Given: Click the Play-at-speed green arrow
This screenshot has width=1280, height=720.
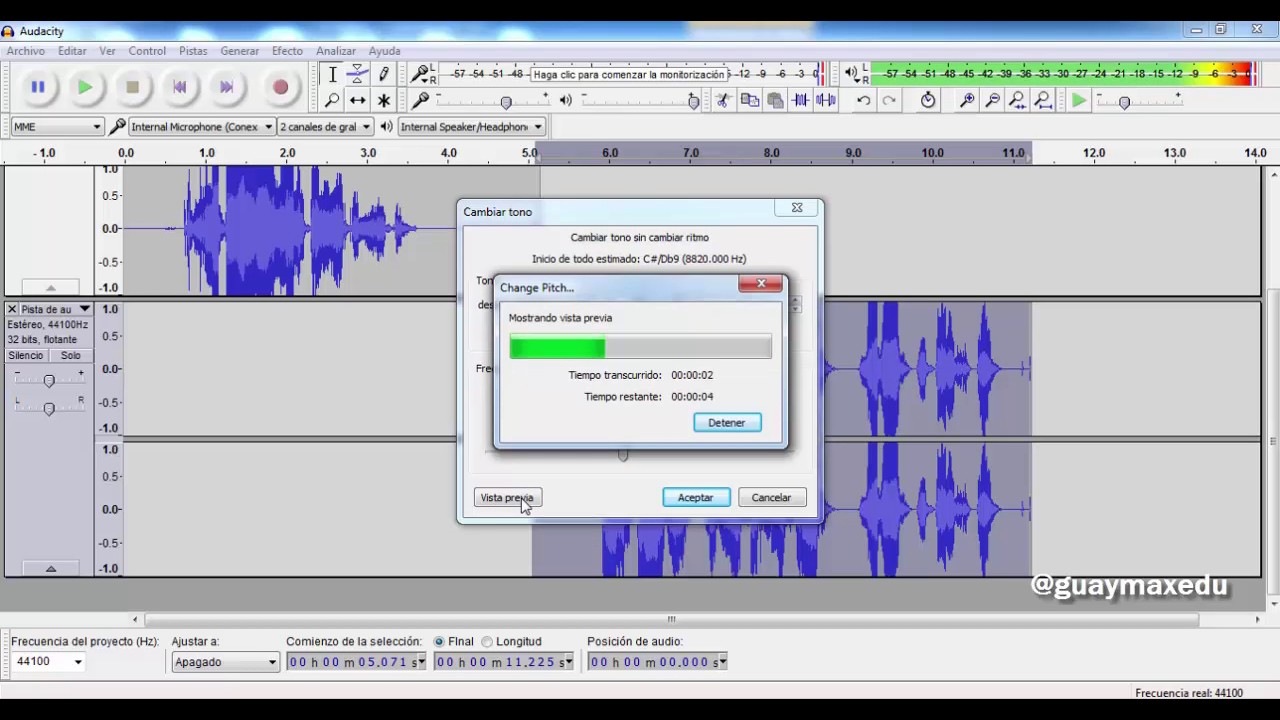Looking at the screenshot, I should (x=1078, y=100).
